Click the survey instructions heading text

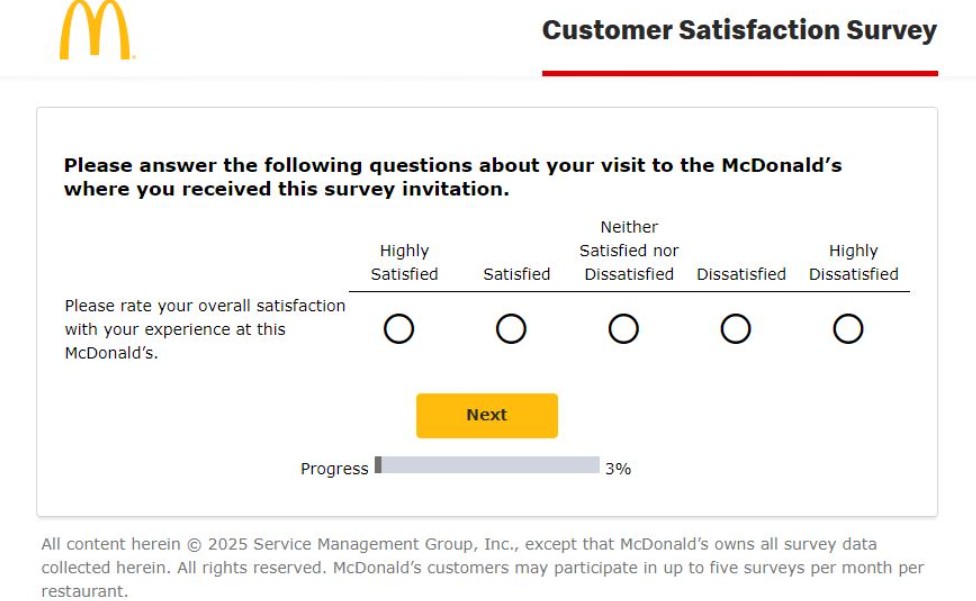point(452,177)
